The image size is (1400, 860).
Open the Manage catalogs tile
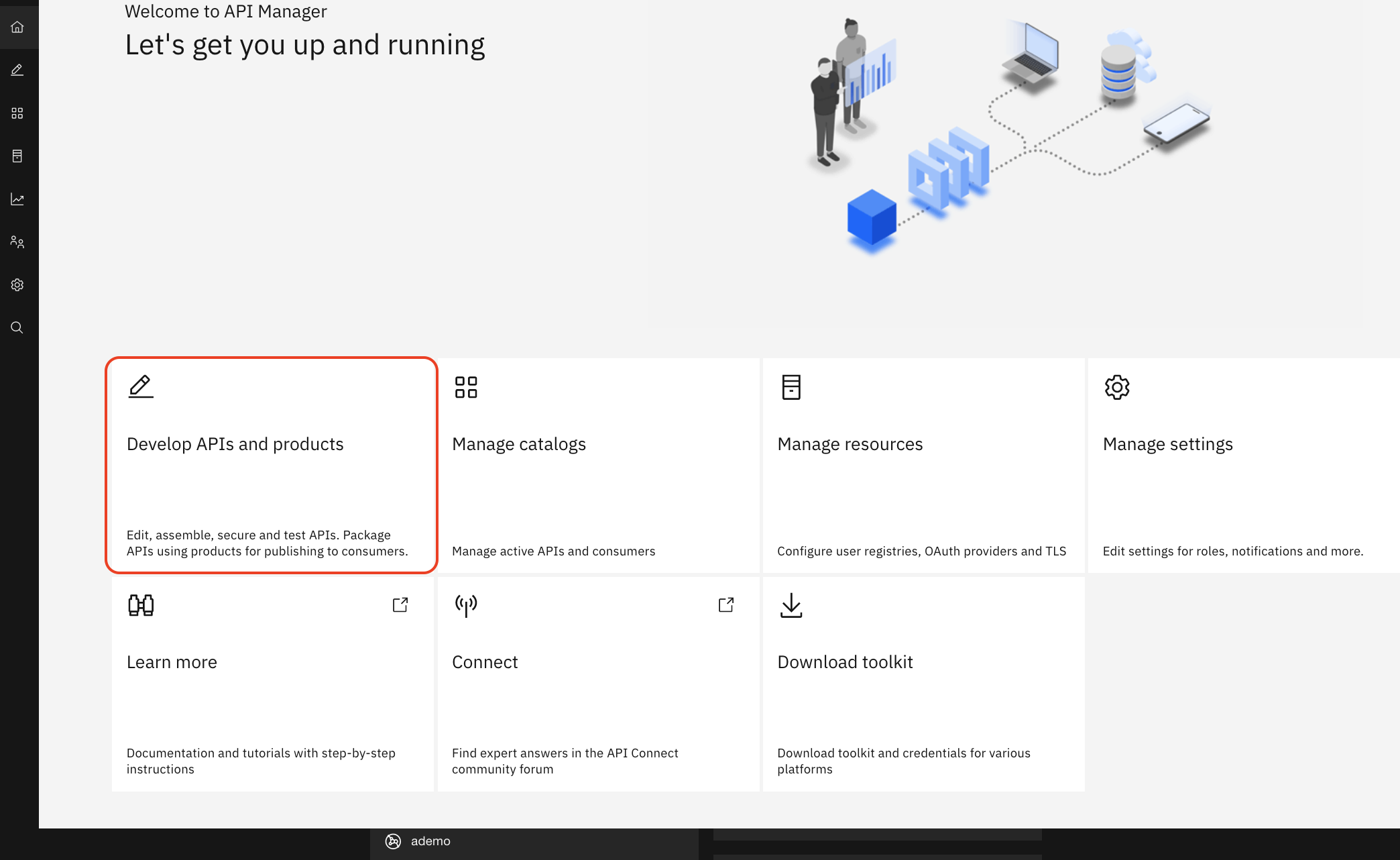coord(598,465)
